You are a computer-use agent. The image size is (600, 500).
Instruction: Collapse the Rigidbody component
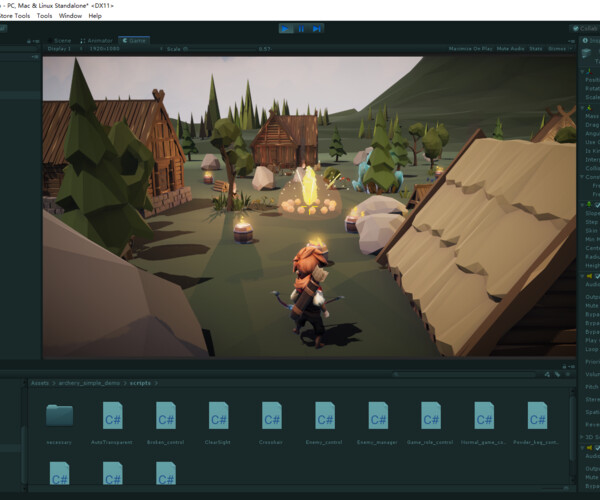click(x=582, y=108)
